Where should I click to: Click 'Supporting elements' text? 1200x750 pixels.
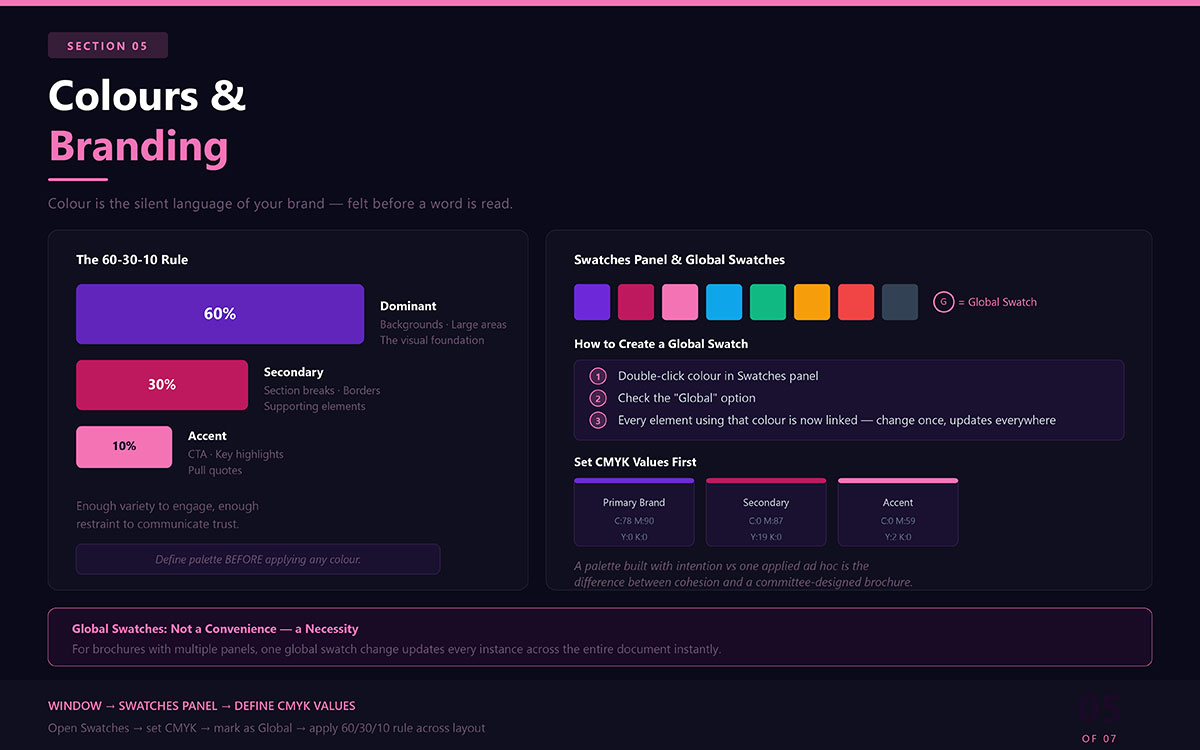pos(315,406)
